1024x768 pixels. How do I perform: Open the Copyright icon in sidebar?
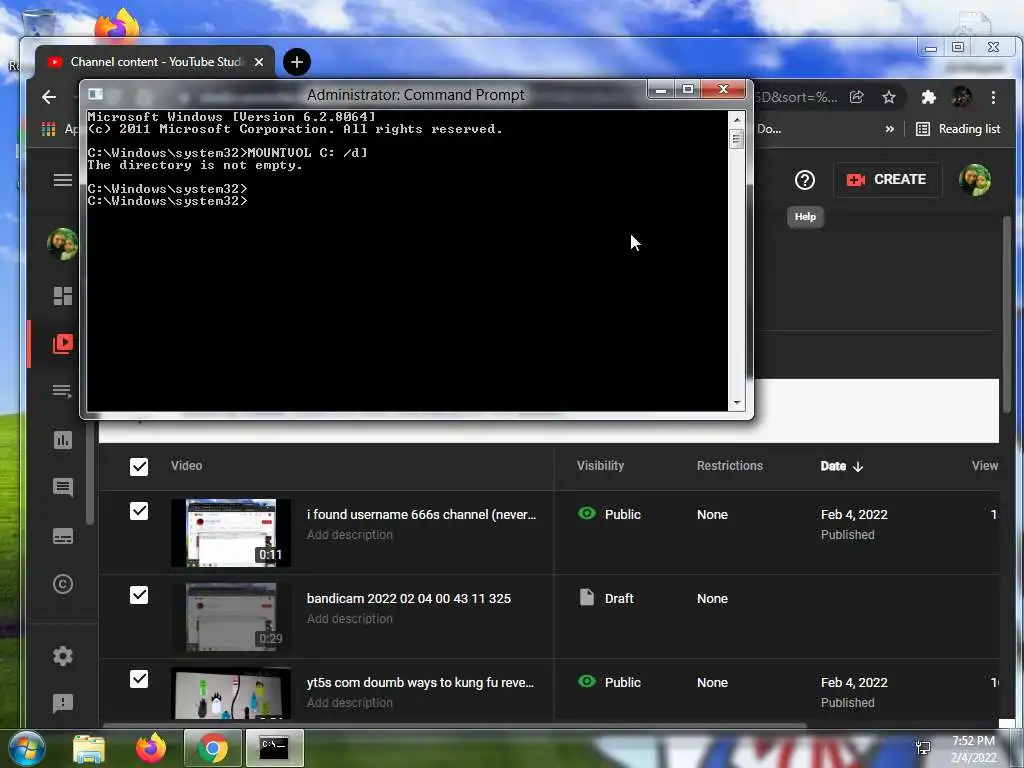point(63,584)
